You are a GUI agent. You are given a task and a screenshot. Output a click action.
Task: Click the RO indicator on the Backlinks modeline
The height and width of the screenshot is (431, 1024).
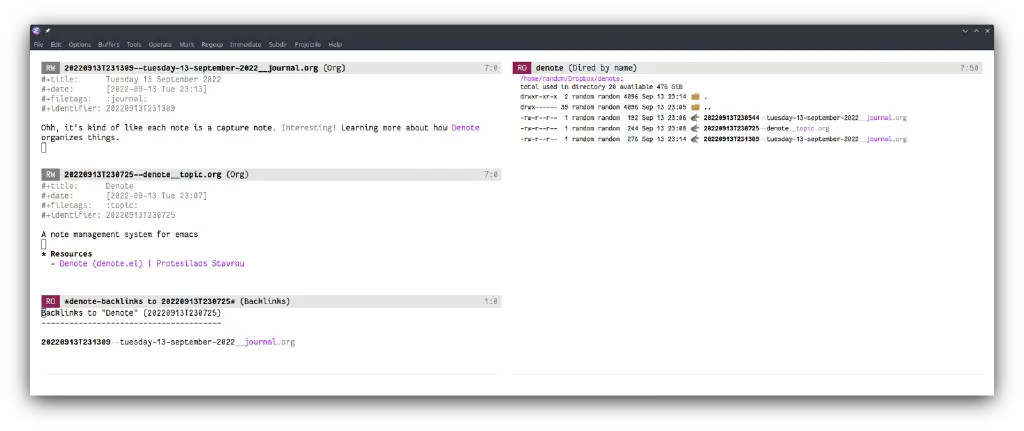point(50,302)
